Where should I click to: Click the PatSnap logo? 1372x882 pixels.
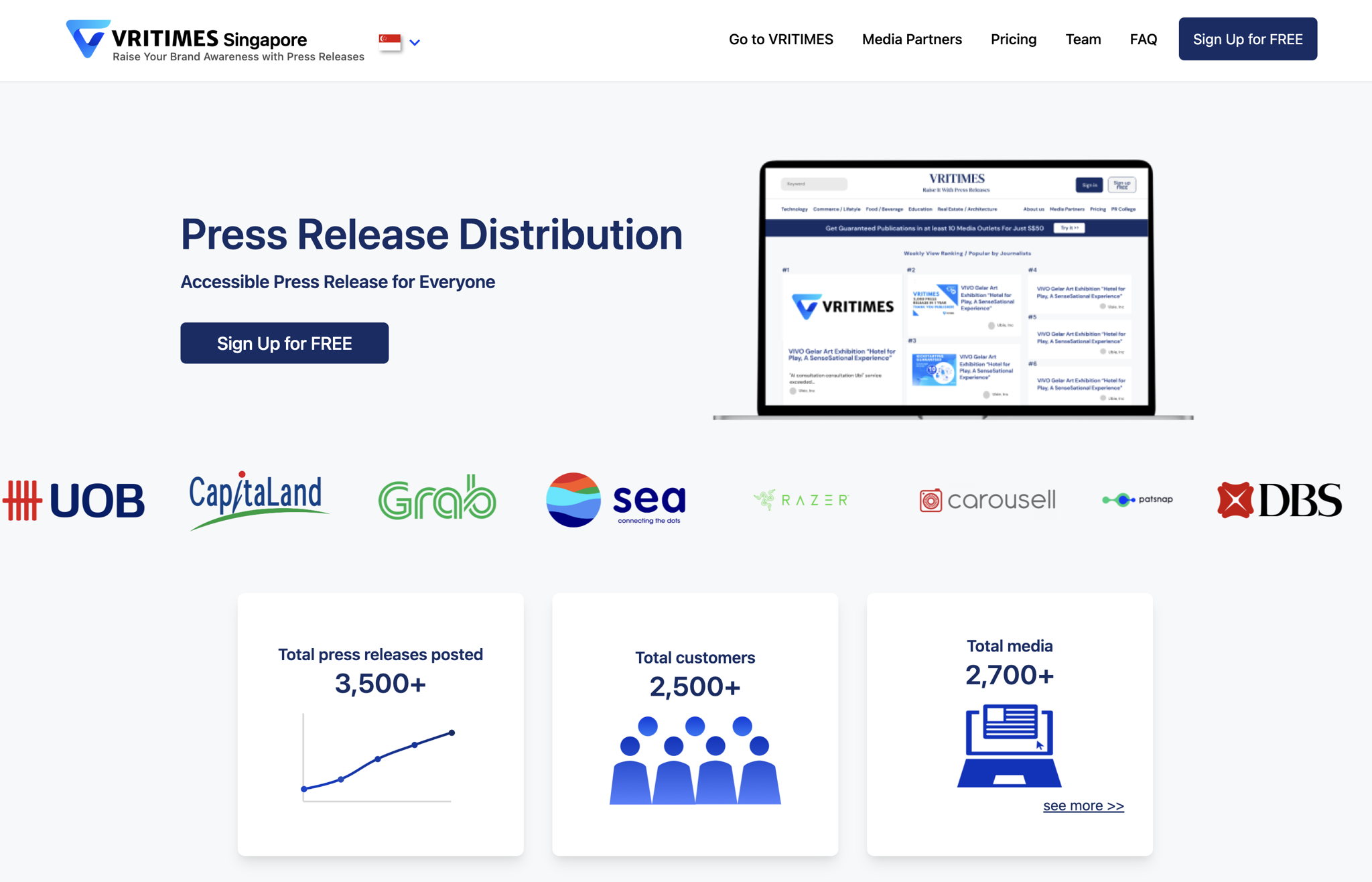click(1138, 499)
